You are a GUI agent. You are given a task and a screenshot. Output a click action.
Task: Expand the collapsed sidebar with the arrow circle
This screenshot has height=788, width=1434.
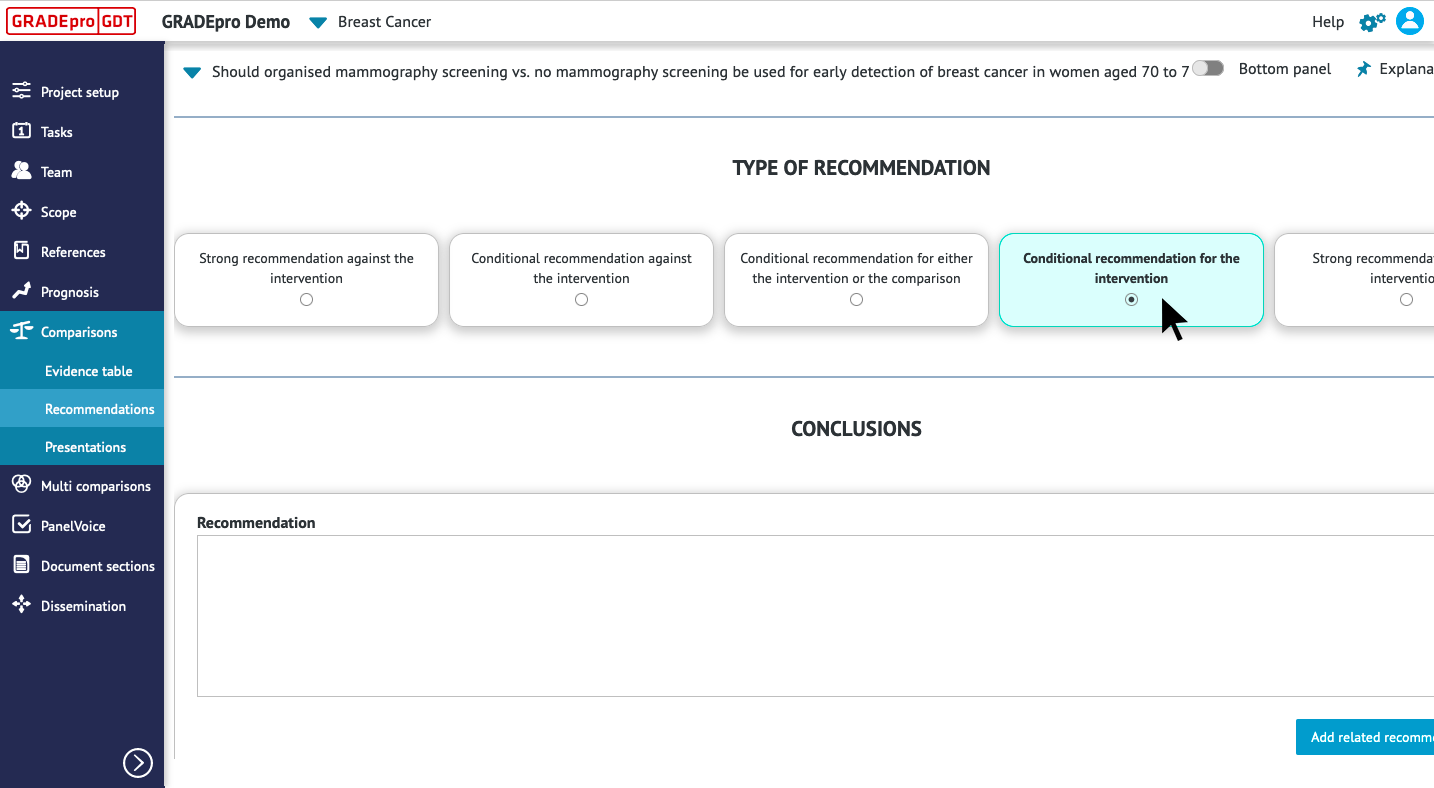pos(138,763)
